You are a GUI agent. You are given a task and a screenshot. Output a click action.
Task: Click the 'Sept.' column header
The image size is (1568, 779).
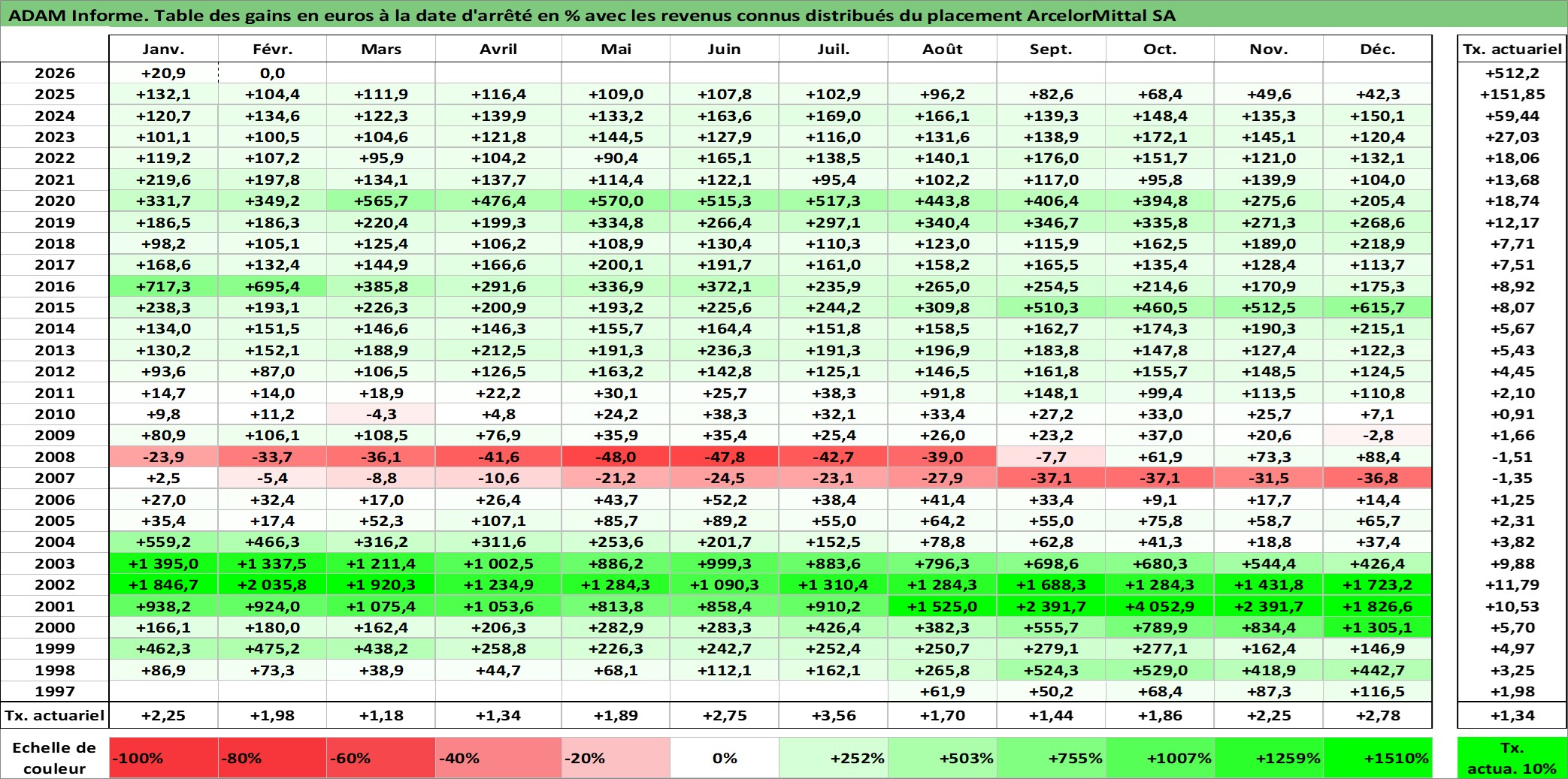pos(1052,49)
